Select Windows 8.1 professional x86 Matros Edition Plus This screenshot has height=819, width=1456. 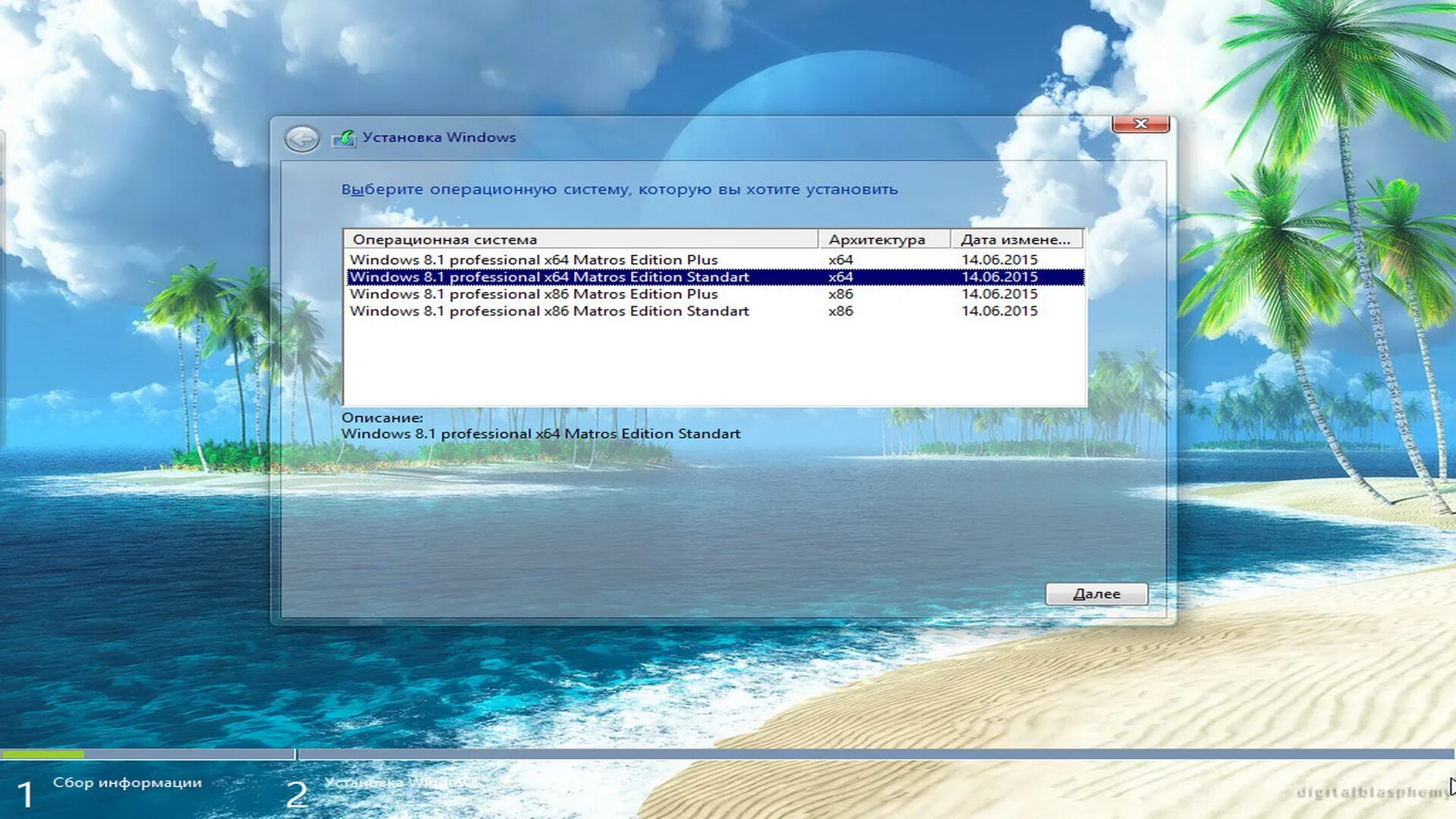click(x=715, y=294)
